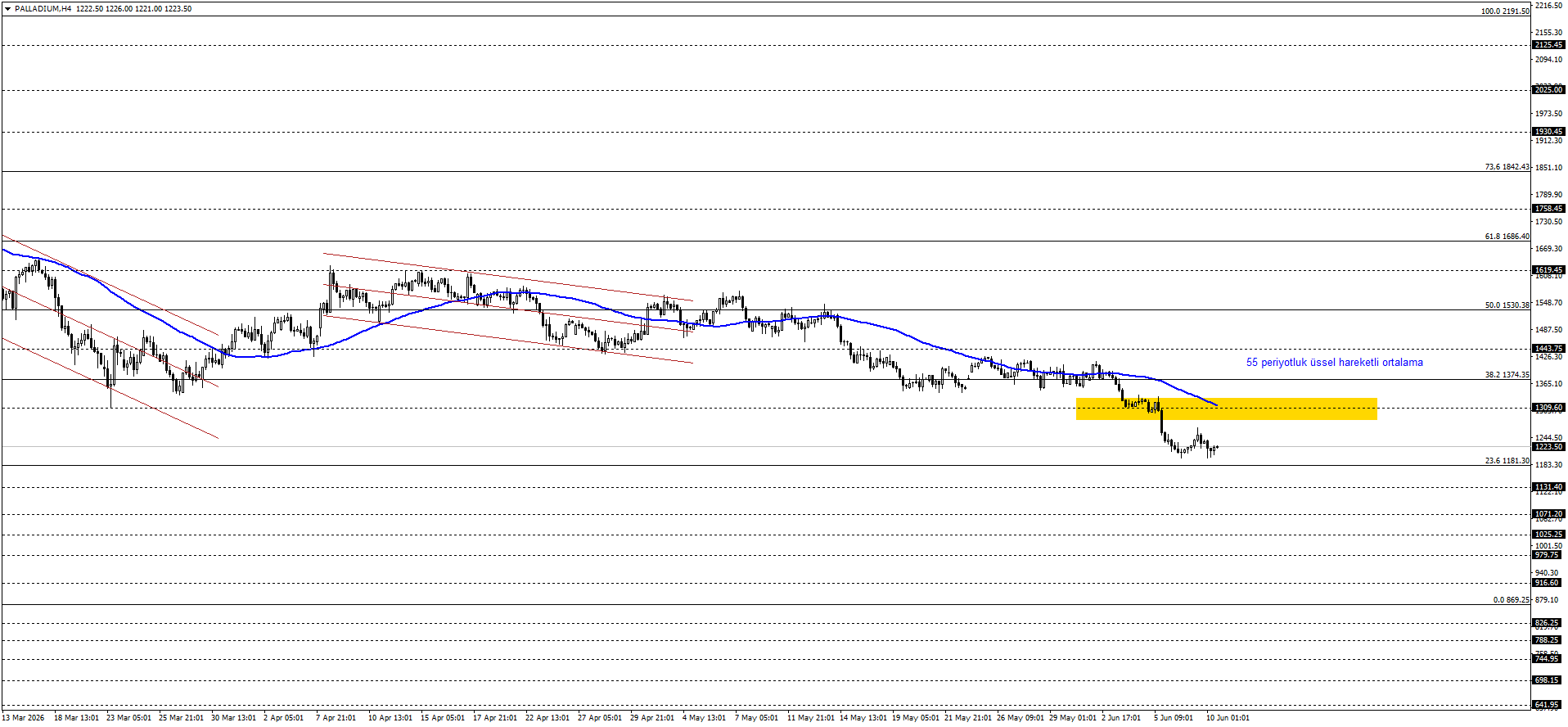Select the 1309.60 price level tag
Viewport: 1568px width, 727px height.
(x=1548, y=408)
